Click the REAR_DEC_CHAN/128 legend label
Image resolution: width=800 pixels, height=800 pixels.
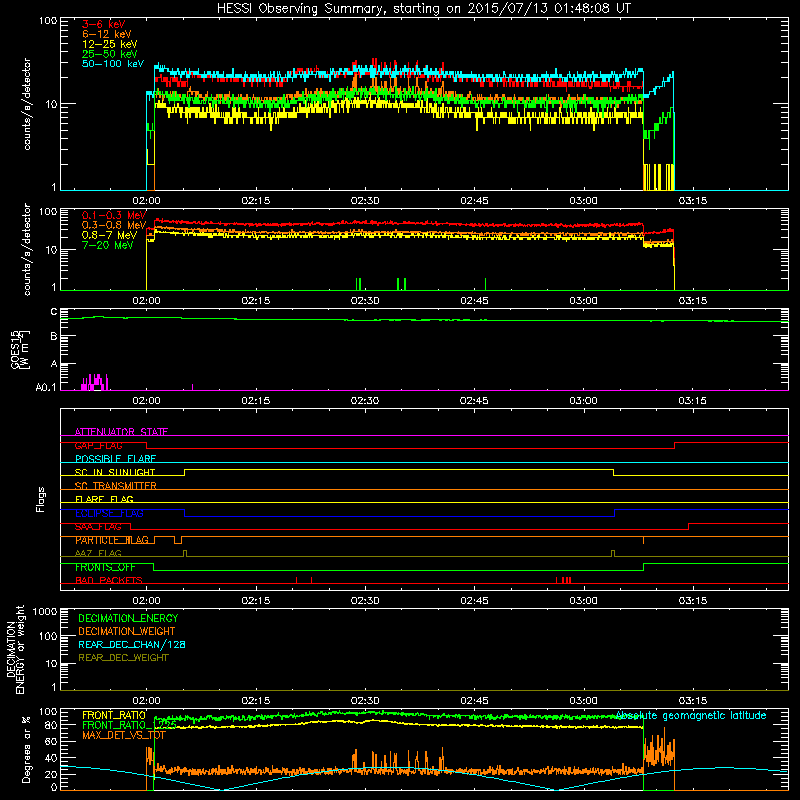(132, 644)
